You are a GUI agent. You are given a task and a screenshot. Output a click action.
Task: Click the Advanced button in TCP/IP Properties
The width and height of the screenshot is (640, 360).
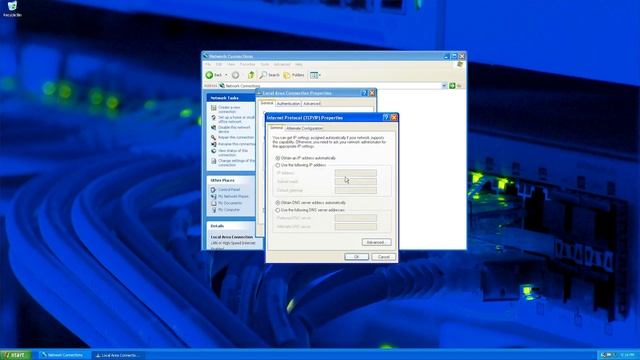pyautogui.click(x=376, y=242)
